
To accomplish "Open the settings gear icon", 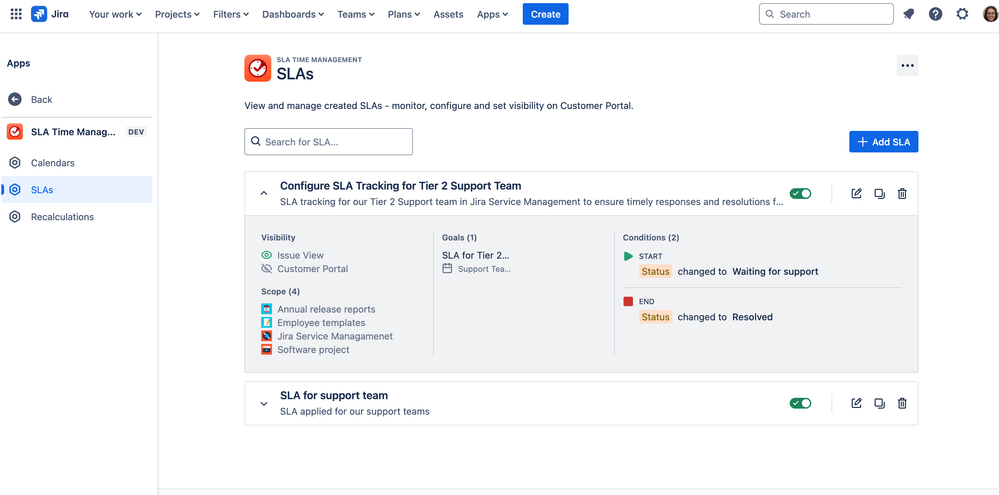I will [962, 14].
